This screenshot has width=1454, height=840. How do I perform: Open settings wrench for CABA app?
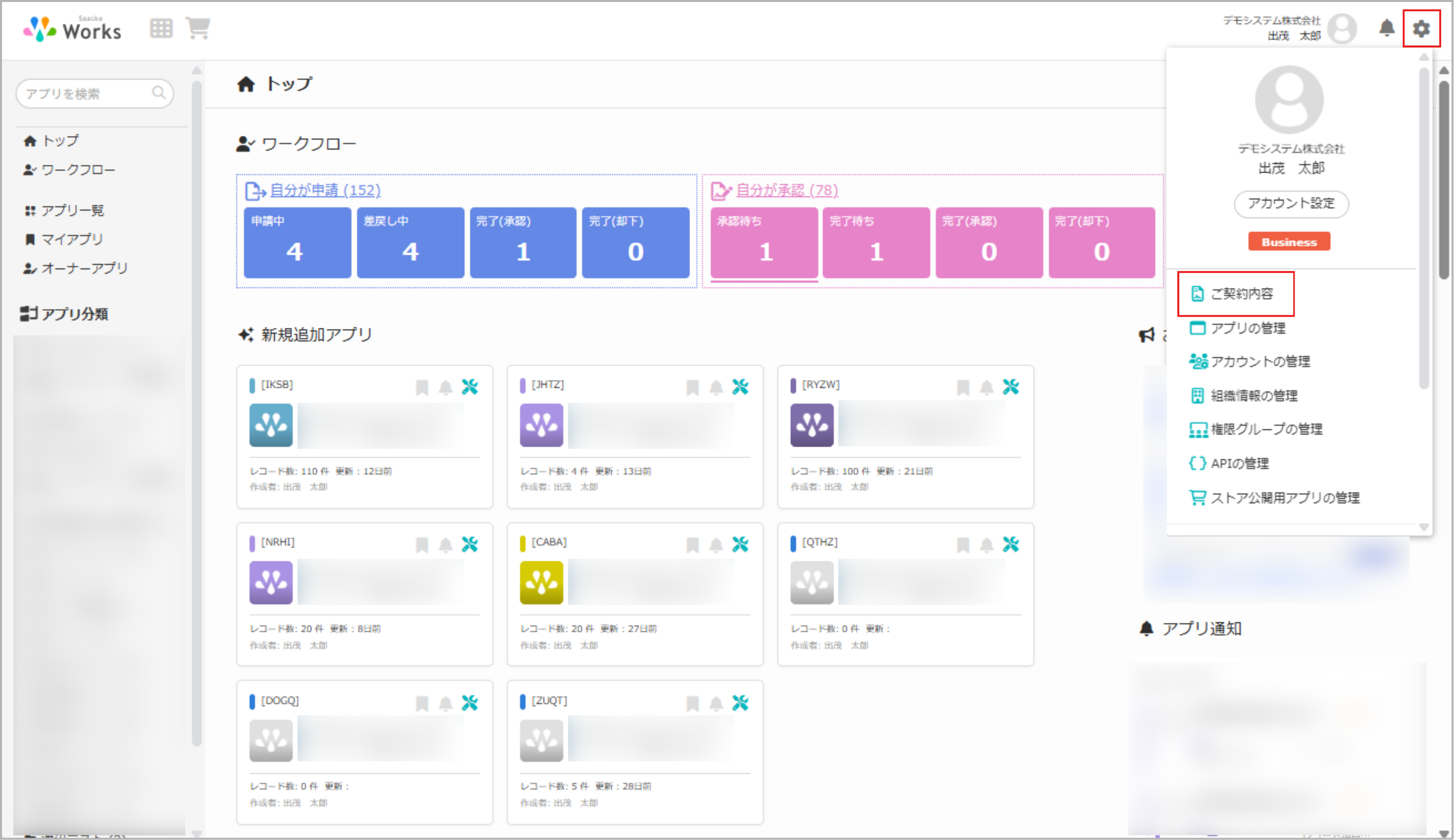740,544
